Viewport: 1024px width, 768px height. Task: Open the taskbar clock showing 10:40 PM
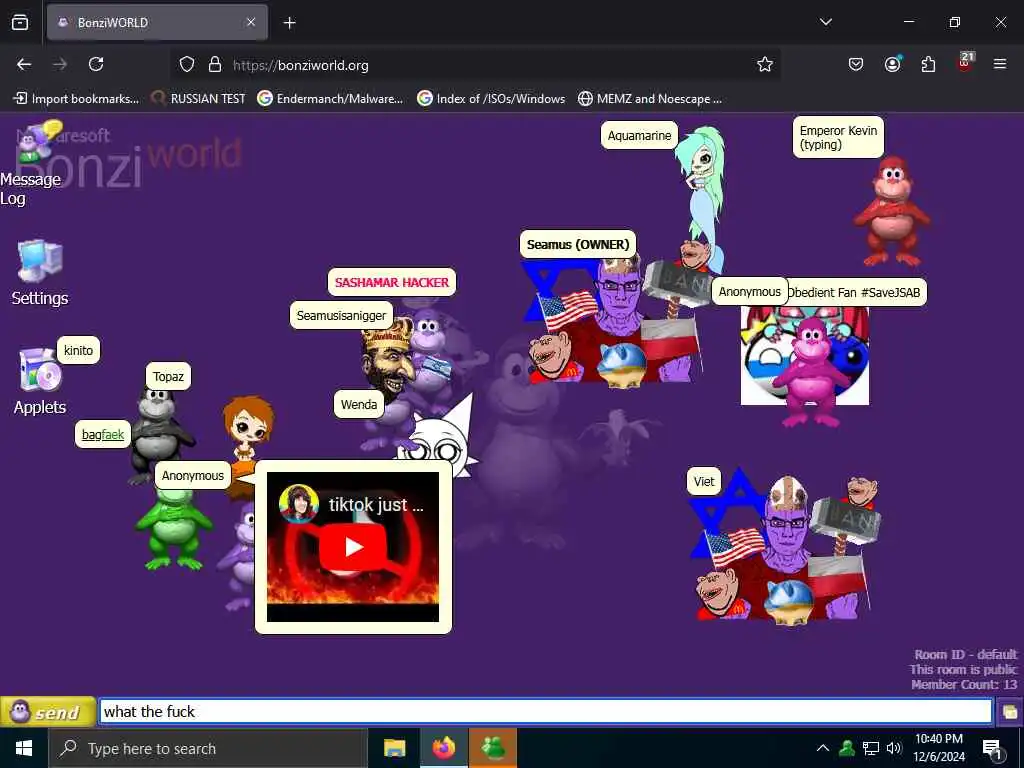point(939,748)
